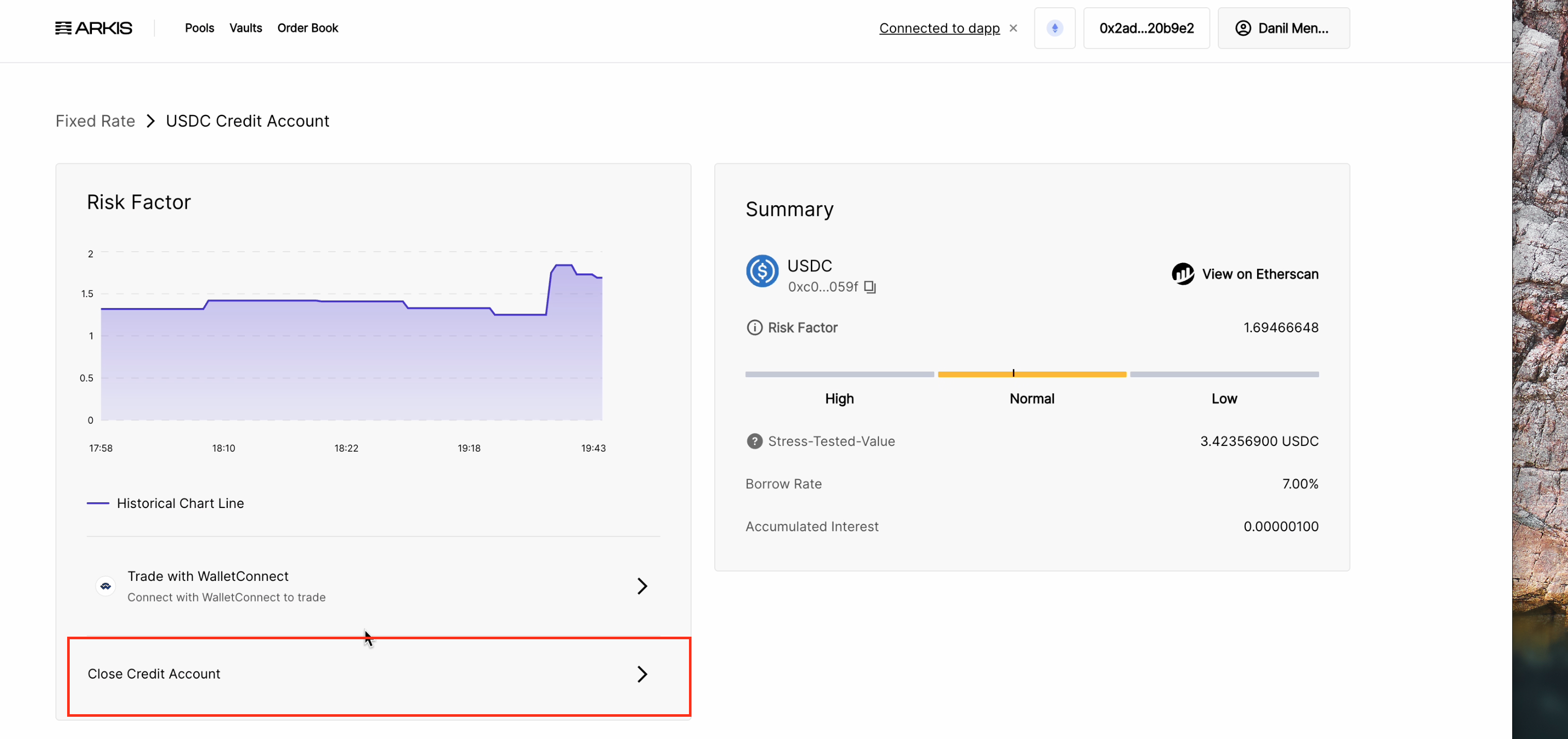Copy the USDC contract address icon
The height and width of the screenshot is (739, 1568).
point(870,287)
